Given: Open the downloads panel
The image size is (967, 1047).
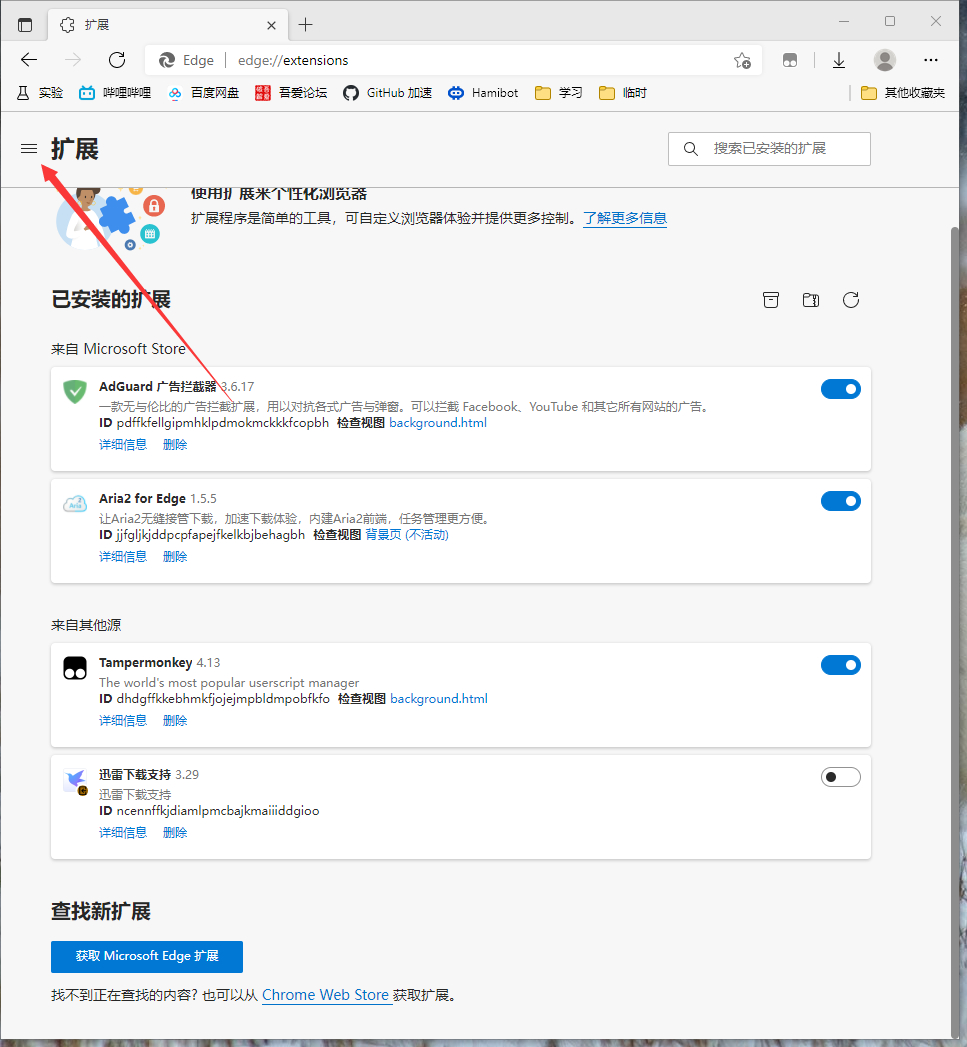Looking at the screenshot, I should coord(839,60).
